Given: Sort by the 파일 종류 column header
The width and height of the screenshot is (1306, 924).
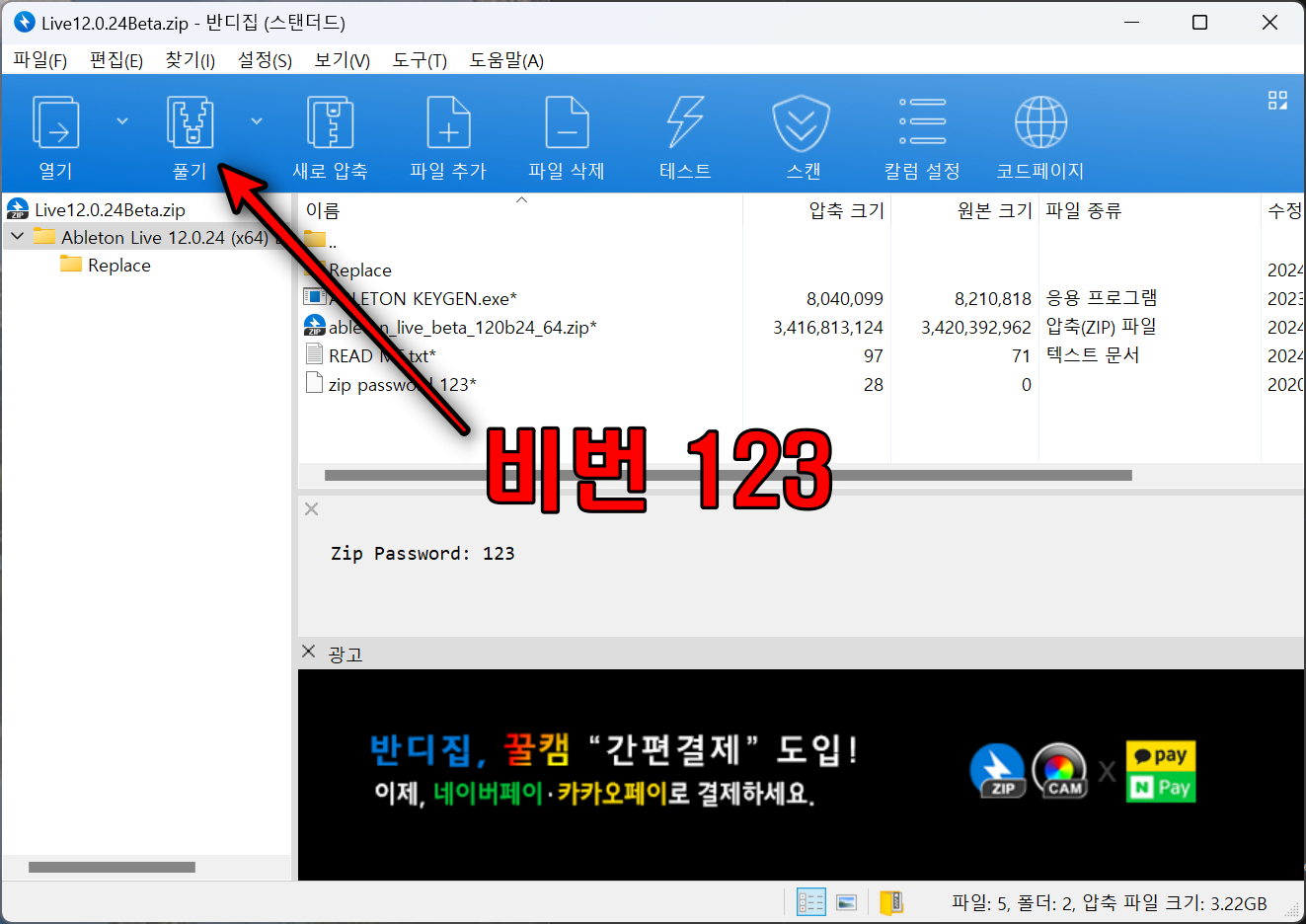Looking at the screenshot, I should pos(1149,210).
